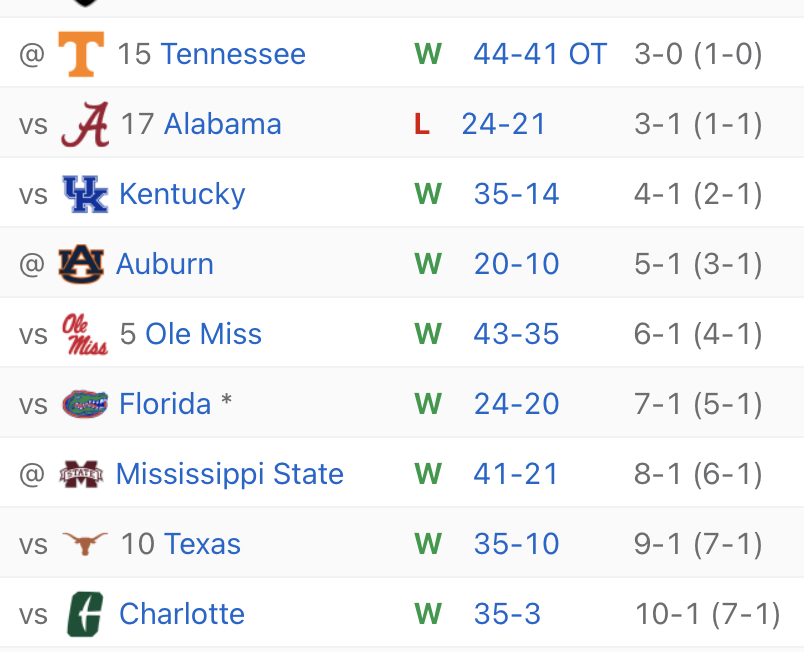Click the Texas Longhorns logo

point(85,544)
